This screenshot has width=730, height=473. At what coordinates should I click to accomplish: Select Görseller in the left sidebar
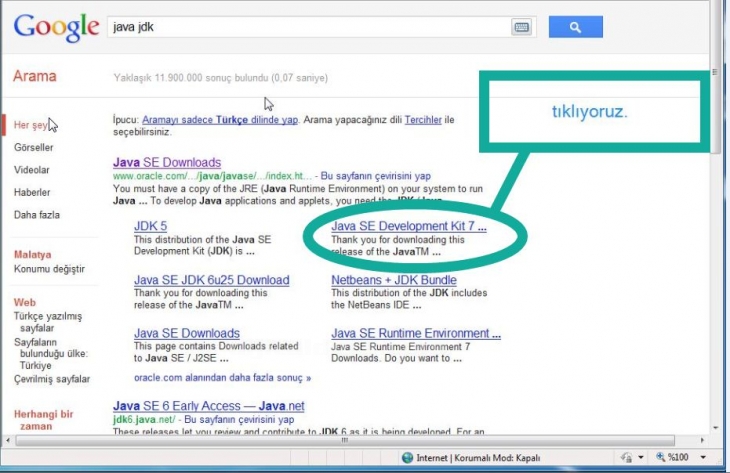pyautogui.click(x=33, y=147)
